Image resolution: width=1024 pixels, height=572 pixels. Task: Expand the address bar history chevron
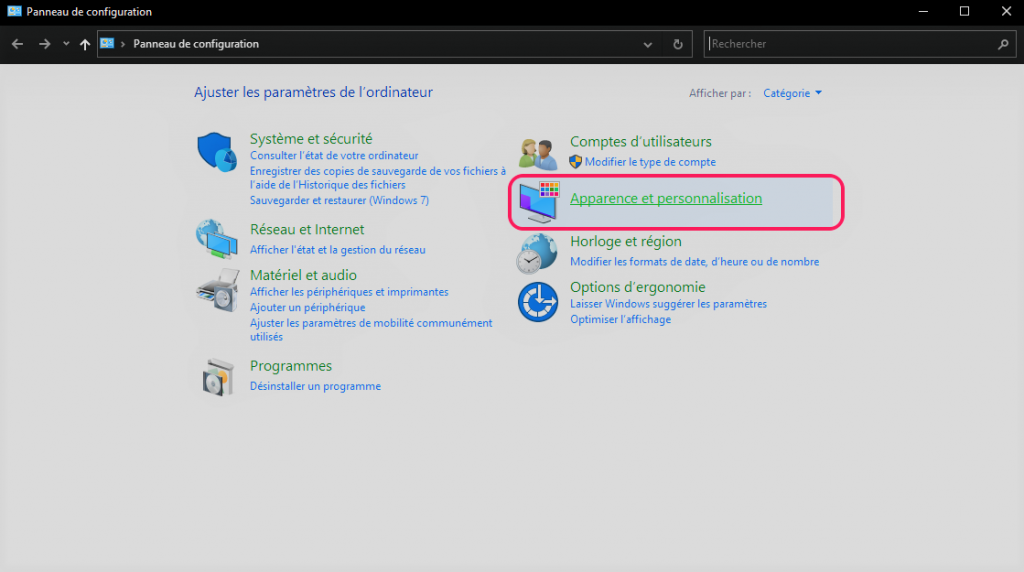[647, 44]
